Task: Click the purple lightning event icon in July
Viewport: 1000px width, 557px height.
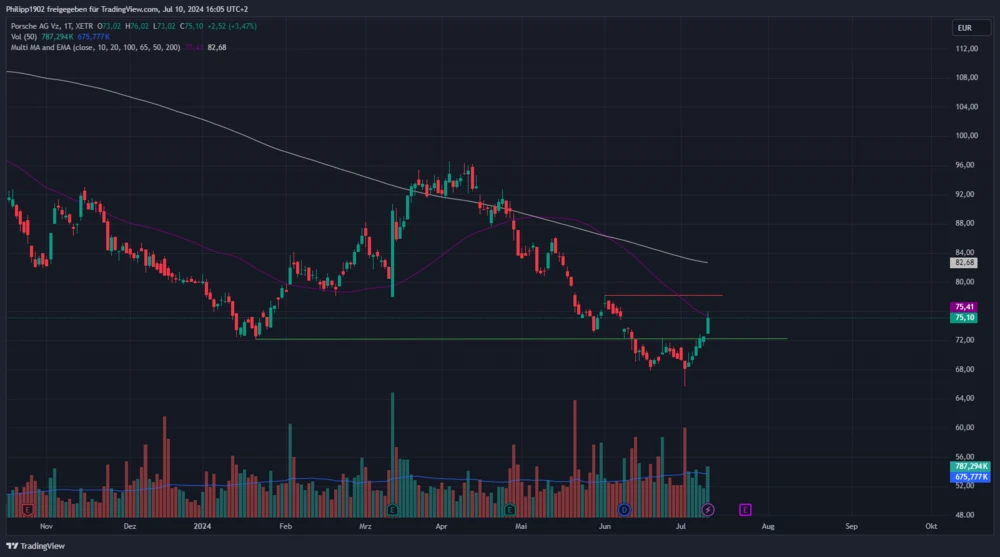Action: pos(708,509)
